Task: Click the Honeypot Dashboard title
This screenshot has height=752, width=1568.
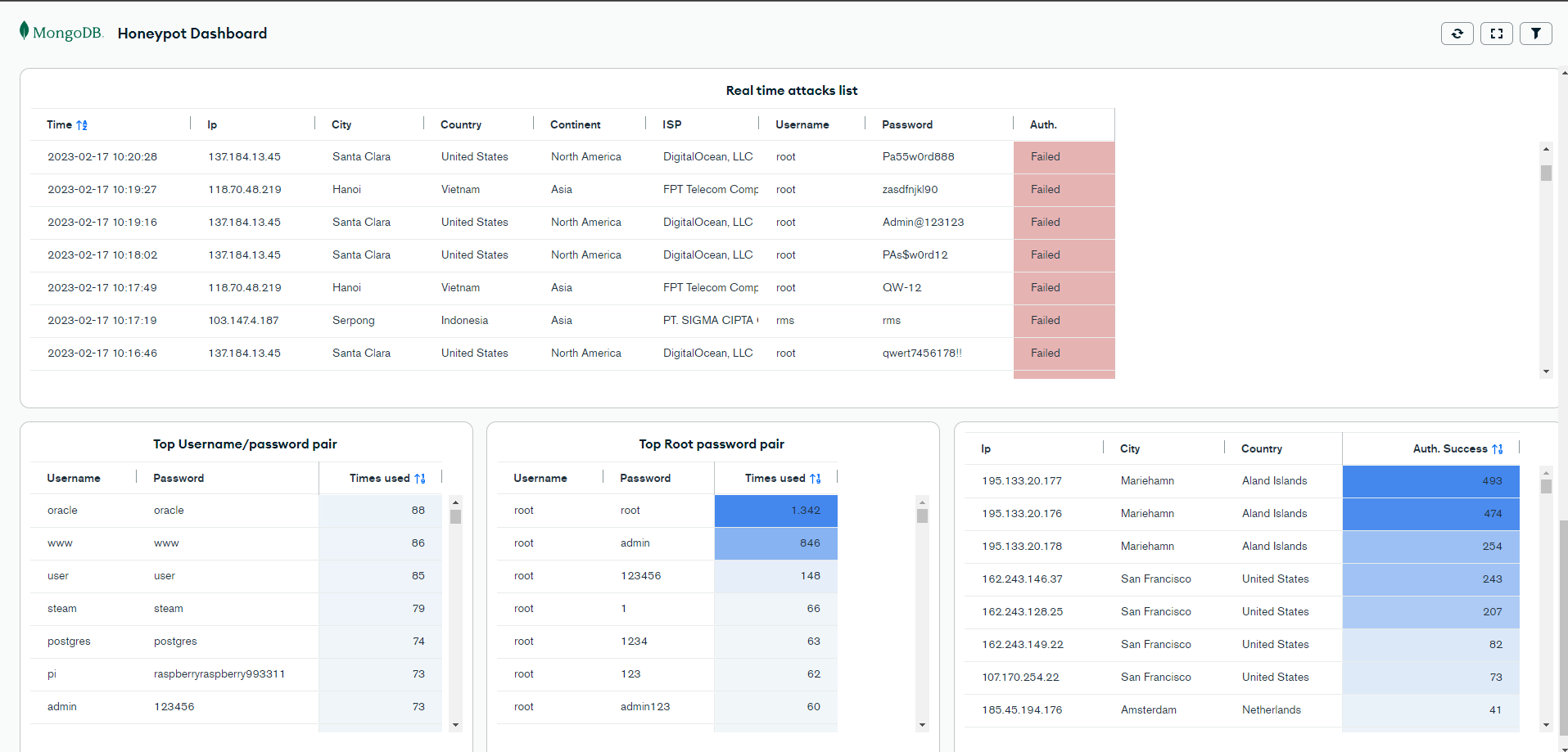Action: click(x=192, y=34)
